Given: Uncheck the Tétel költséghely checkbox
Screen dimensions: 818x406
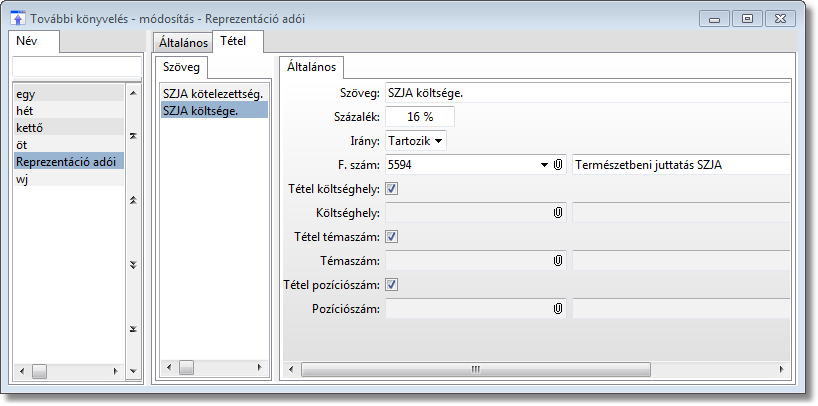Looking at the screenshot, I should point(392,188).
